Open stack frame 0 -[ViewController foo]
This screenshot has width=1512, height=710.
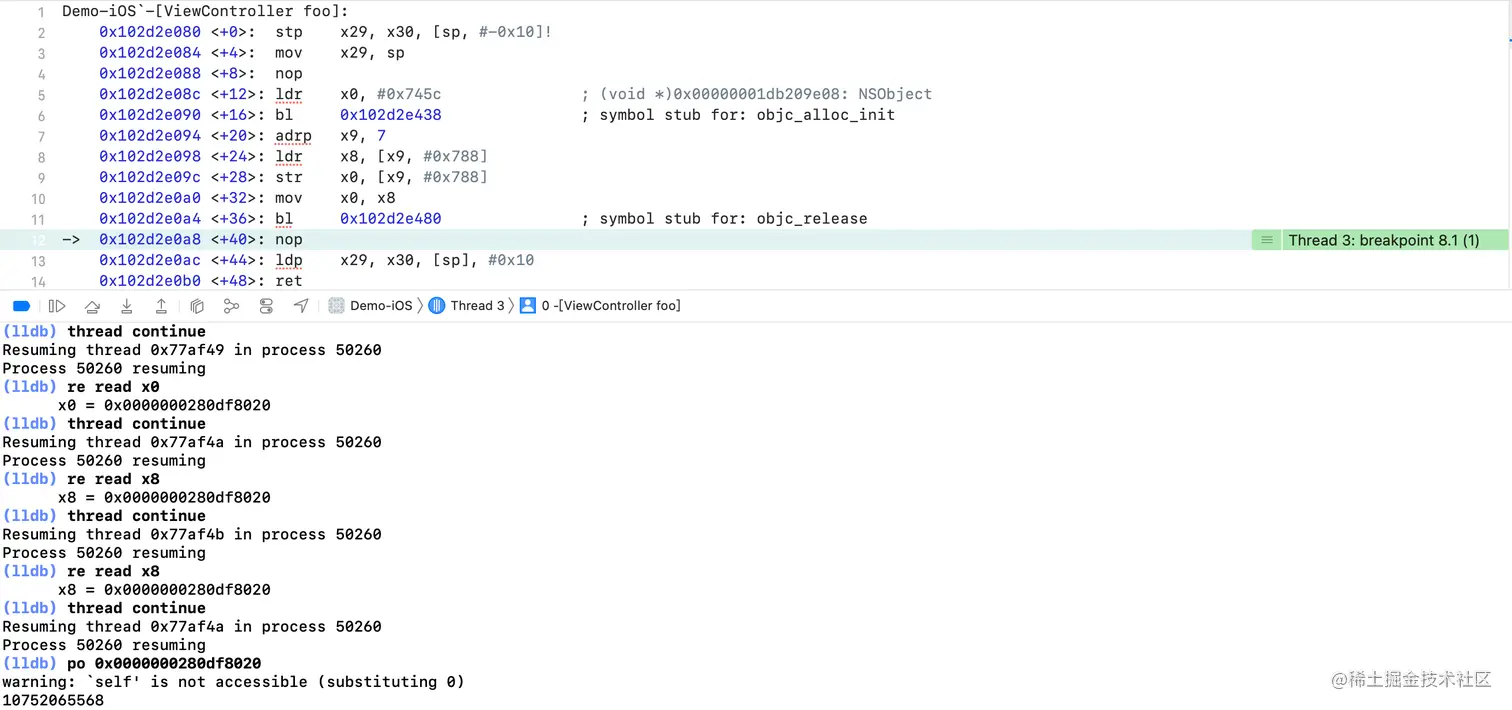(600, 306)
